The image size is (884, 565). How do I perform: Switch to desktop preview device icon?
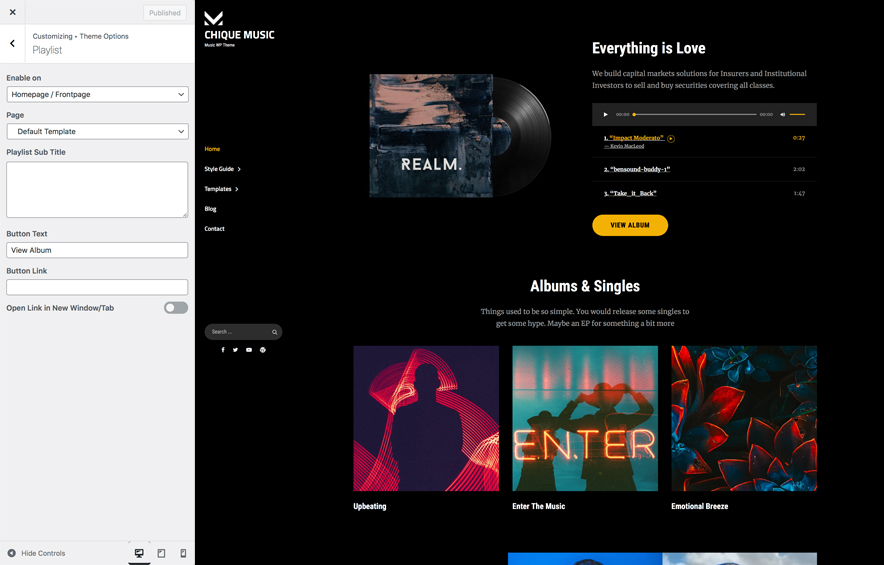click(x=139, y=553)
